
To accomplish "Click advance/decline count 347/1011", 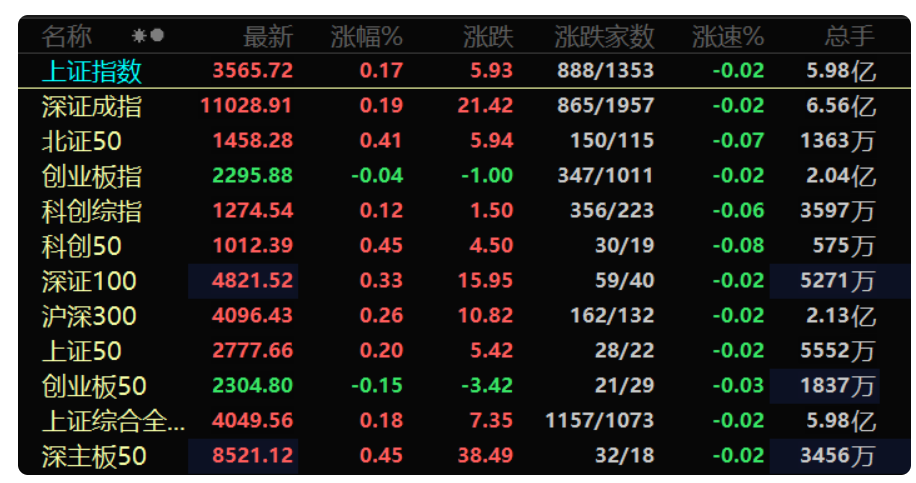I will pos(605,176).
